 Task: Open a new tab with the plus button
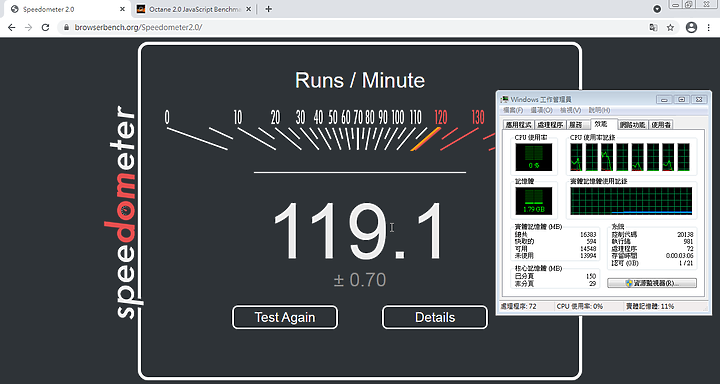click(x=269, y=9)
